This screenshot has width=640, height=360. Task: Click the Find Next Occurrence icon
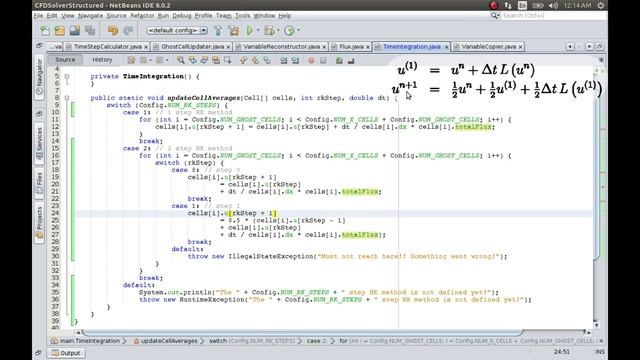[x=204, y=60]
